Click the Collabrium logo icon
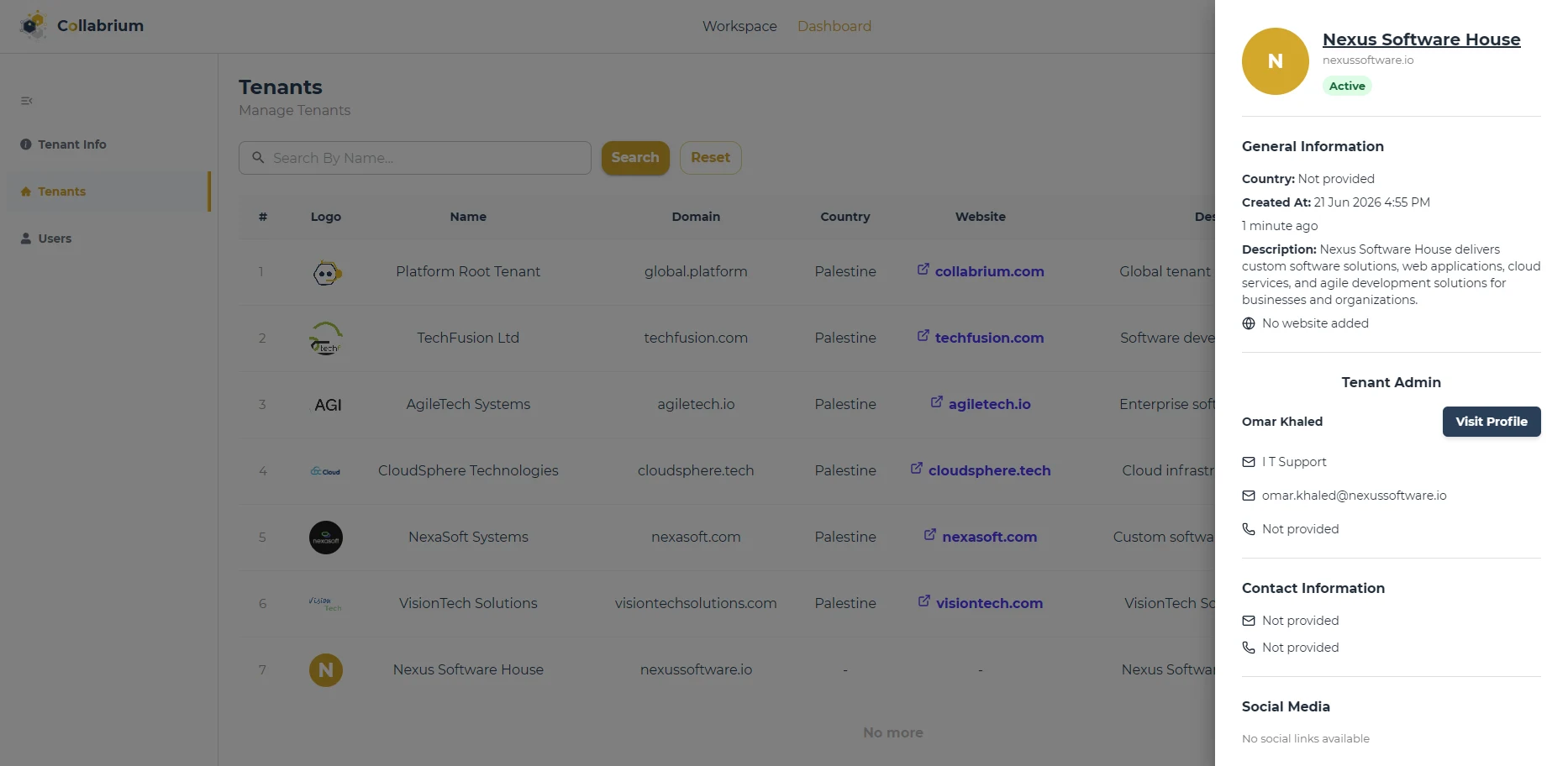Image resolution: width=1568 pixels, height=766 pixels. point(34,25)
